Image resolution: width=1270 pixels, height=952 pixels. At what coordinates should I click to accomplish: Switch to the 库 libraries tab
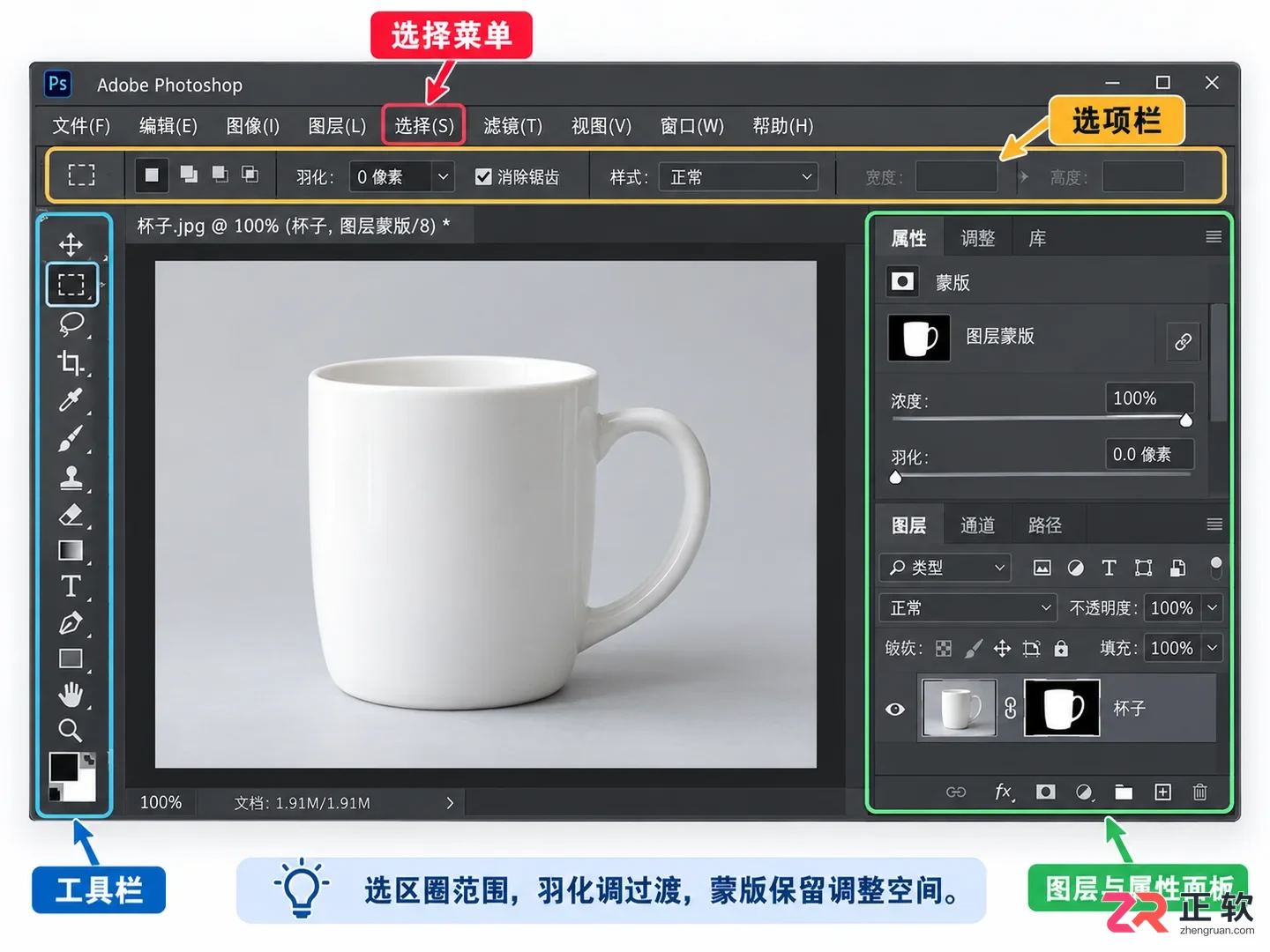click(x=1037, y=238)
